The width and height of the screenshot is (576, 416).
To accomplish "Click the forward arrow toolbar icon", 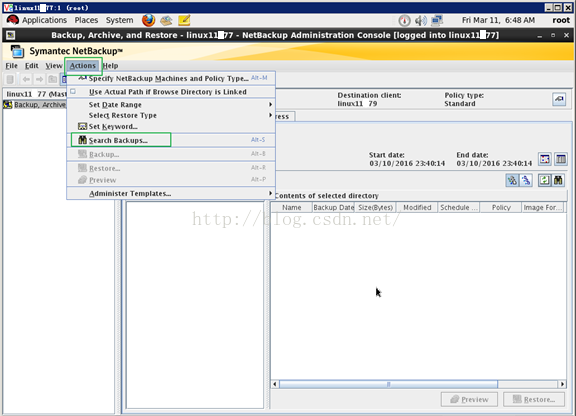I will 39,79.
